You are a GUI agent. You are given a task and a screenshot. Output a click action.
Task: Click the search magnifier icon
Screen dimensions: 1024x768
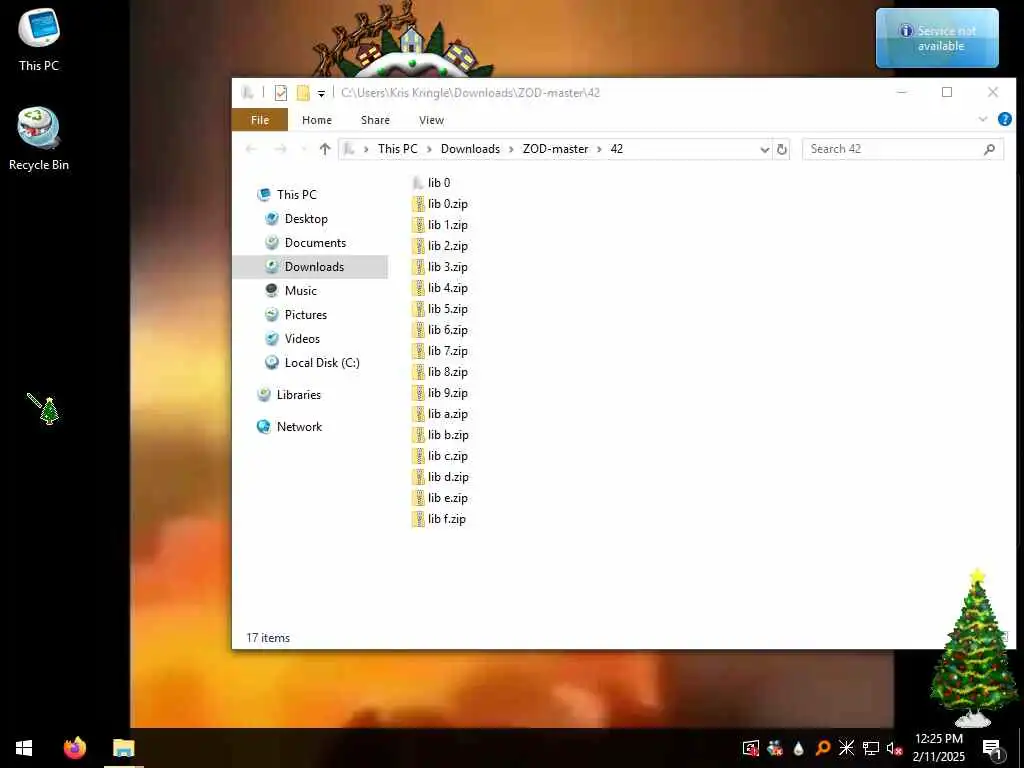[989, 150]
